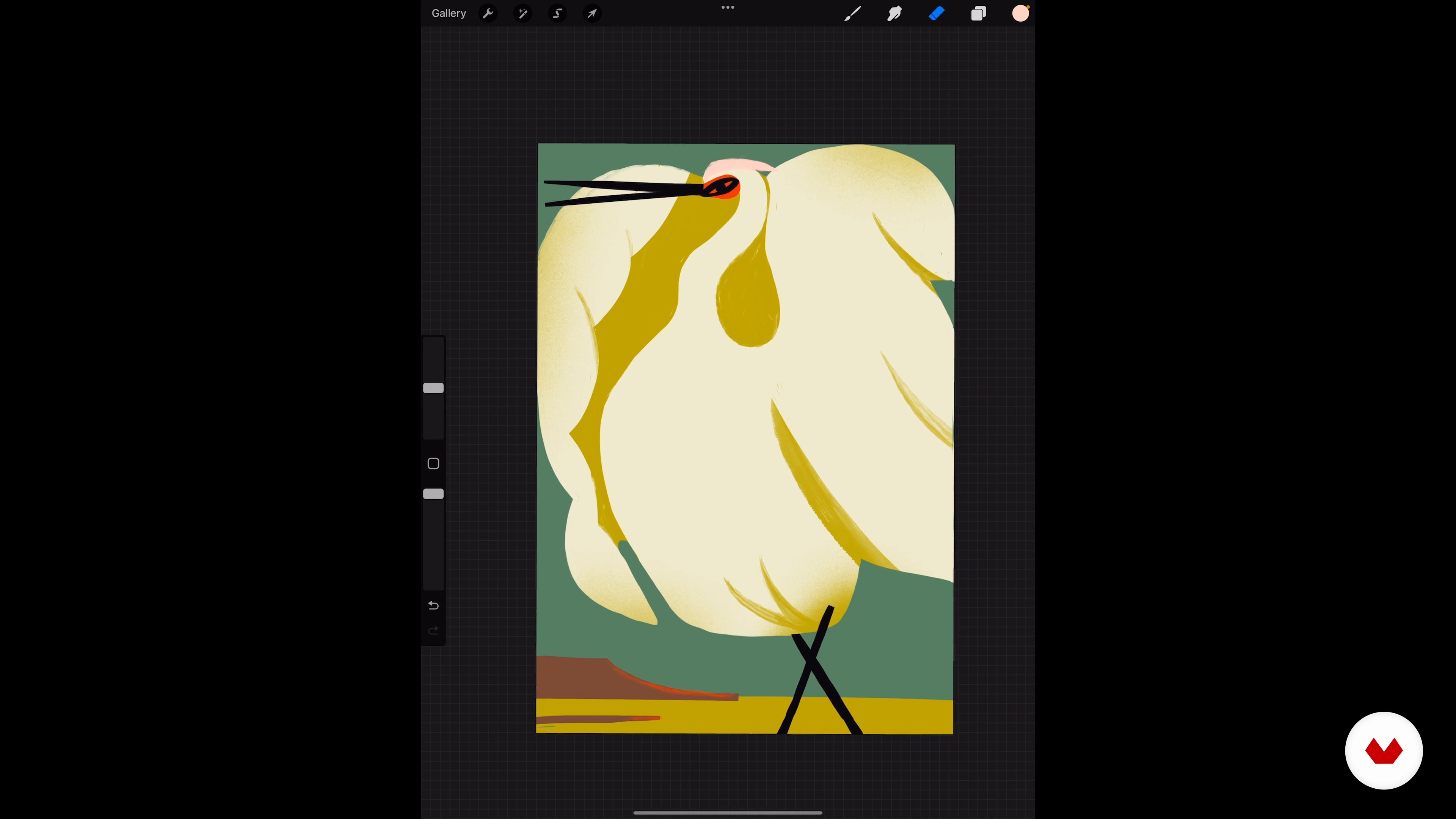Activate the Selection tool

point(557,14)
